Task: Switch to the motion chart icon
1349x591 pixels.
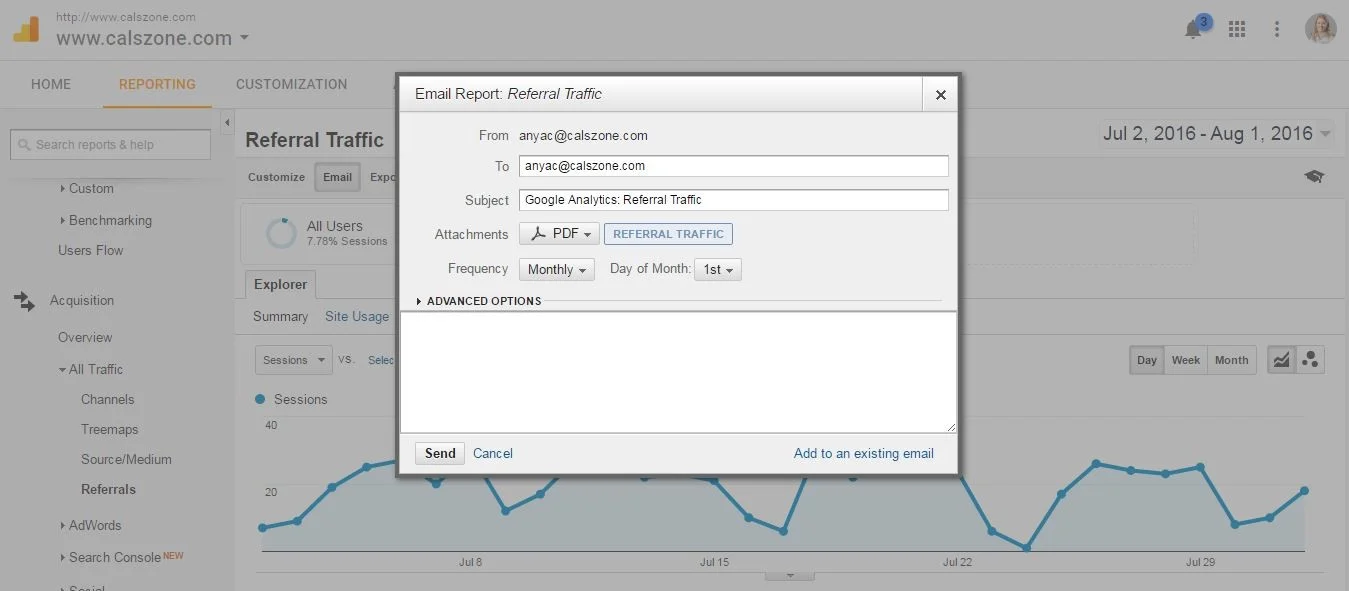Action: (1310, 360)
